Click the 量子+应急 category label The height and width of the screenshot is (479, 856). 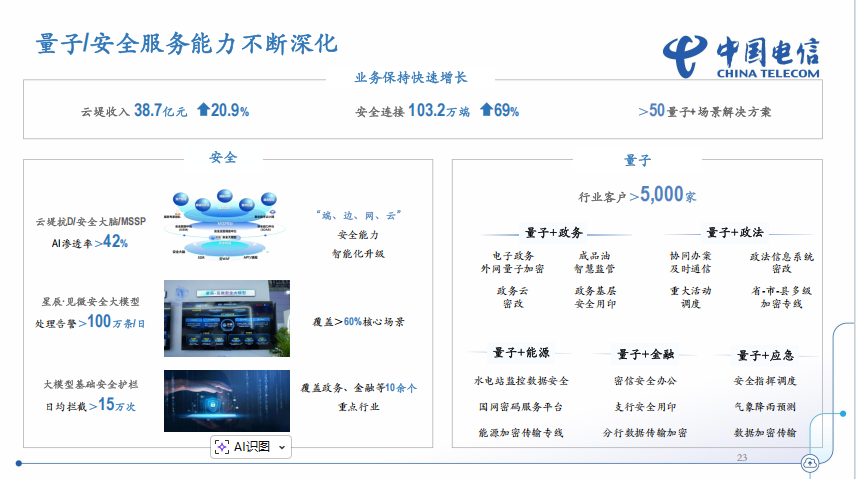tap(765, 354)
